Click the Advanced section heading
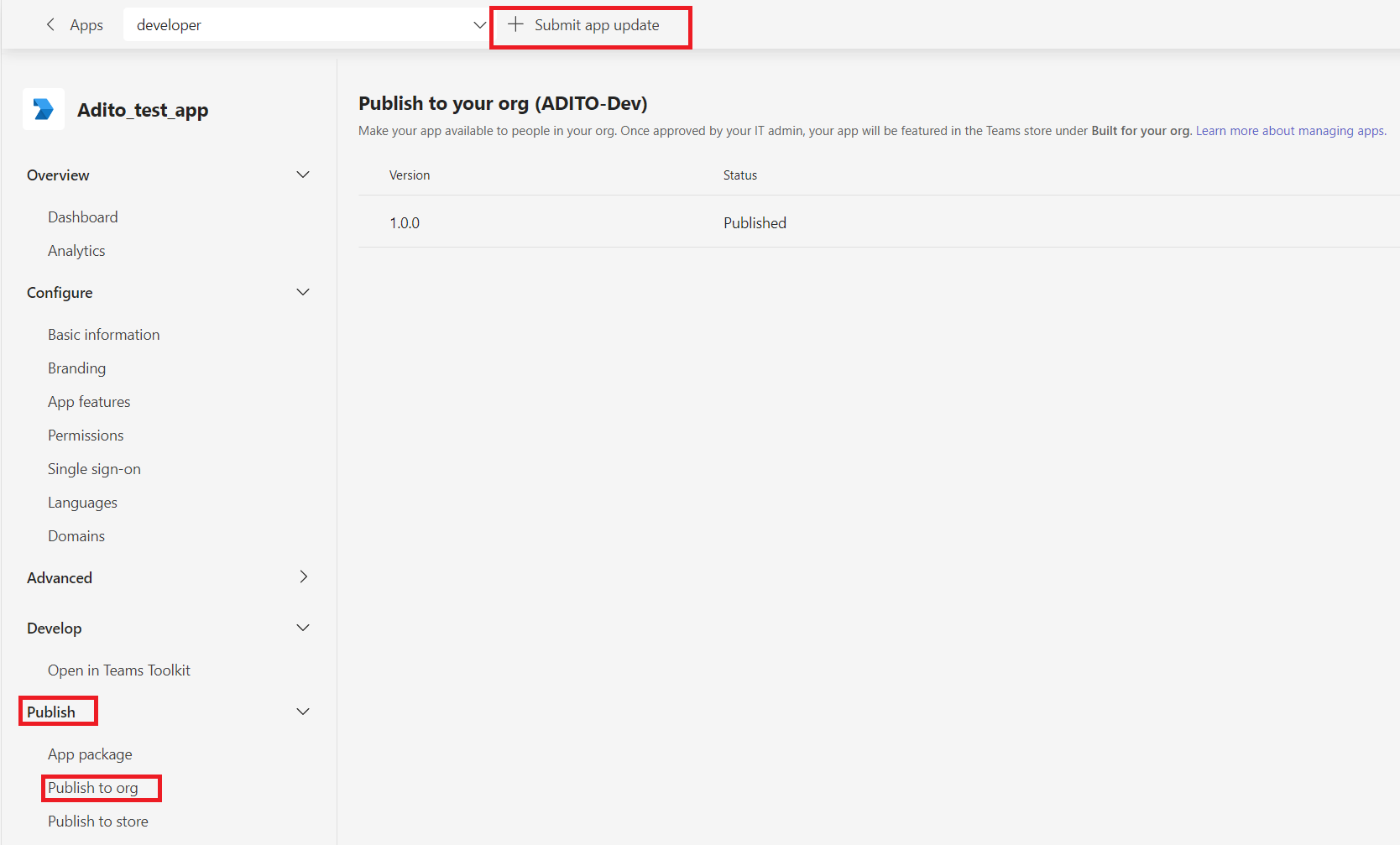Image resolution: width=1400 pixels, height=845 pixels. point(60,577)
